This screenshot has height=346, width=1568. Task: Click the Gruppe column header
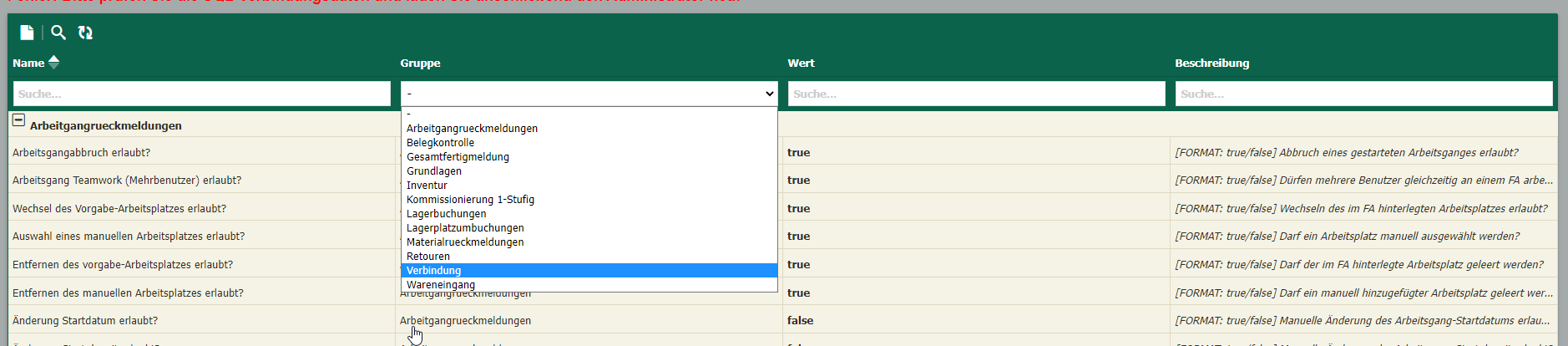(x=420, y=64)
